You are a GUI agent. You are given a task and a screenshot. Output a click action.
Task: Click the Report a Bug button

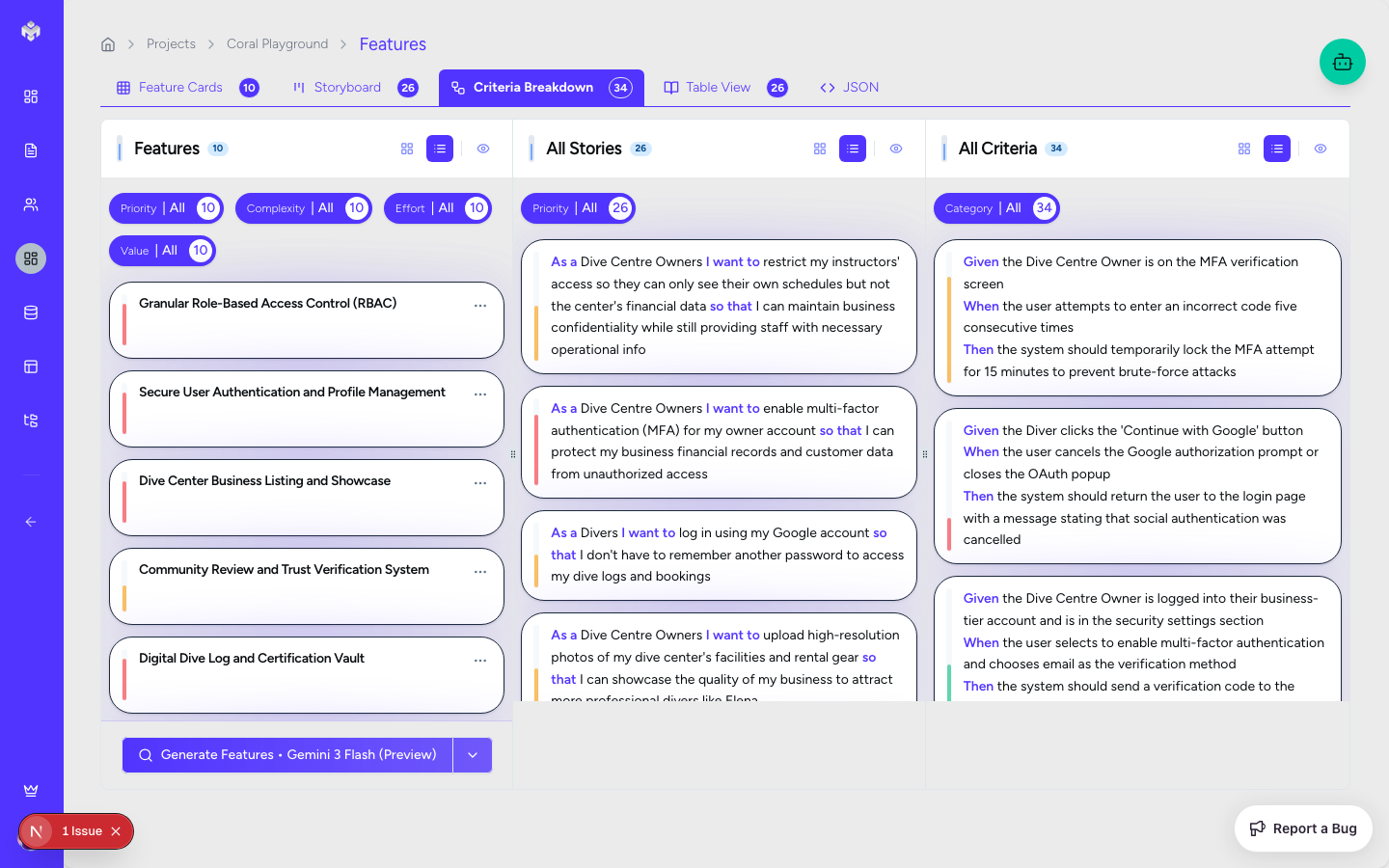[x=1303, y=828]
